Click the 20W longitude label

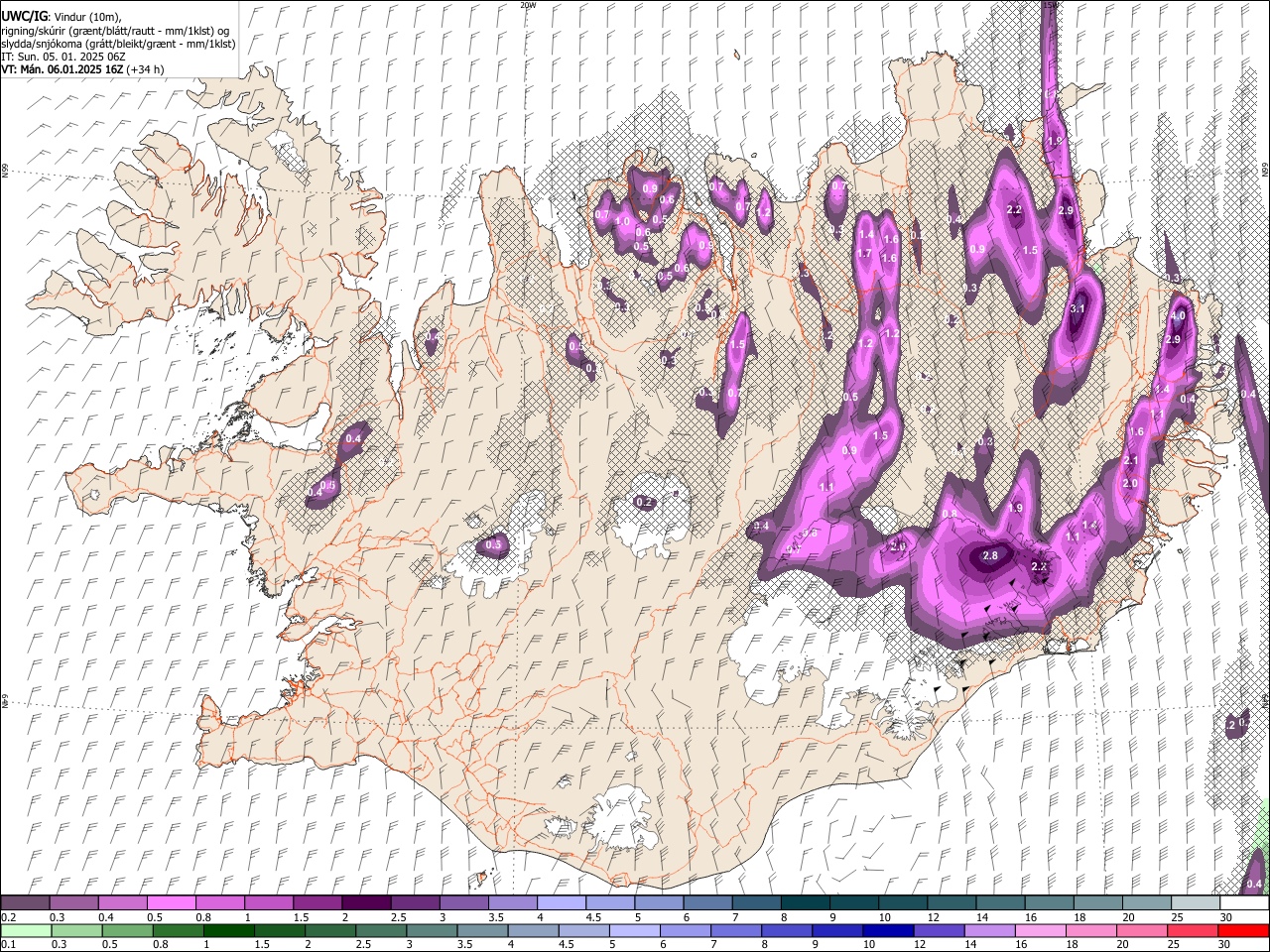pyautogui.click(x=527, y=5)
